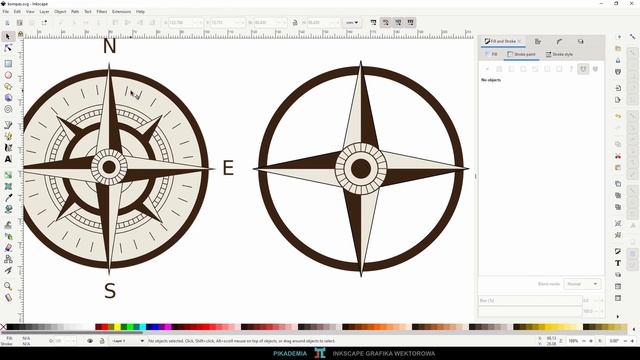Open the Blend mode dropdown

pos(582,284)
